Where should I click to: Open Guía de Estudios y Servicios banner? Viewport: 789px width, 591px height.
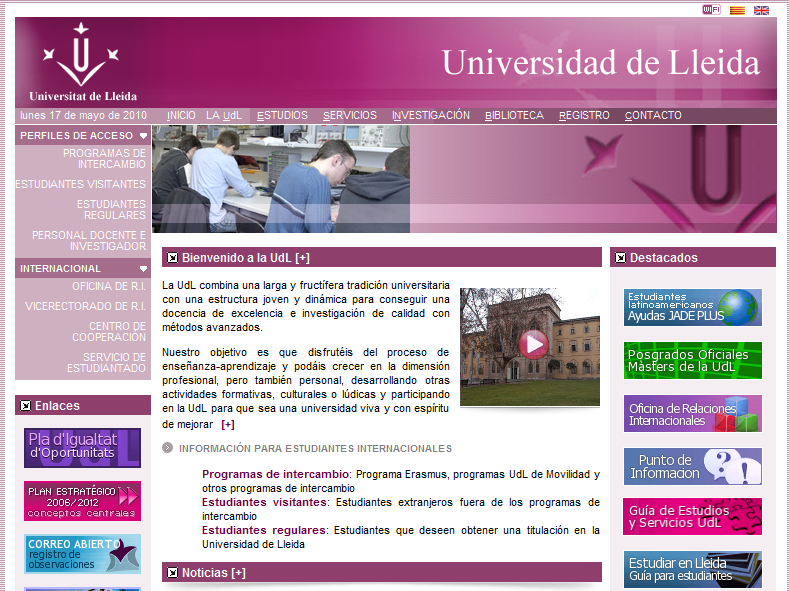pyautogui.click(x=693, y=517)
